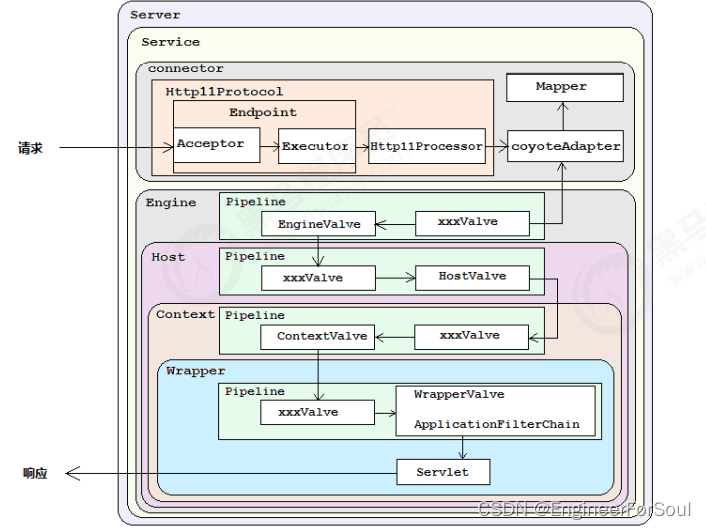Click the Host container label
706x529 pixels.
click(x=168, y=257)
